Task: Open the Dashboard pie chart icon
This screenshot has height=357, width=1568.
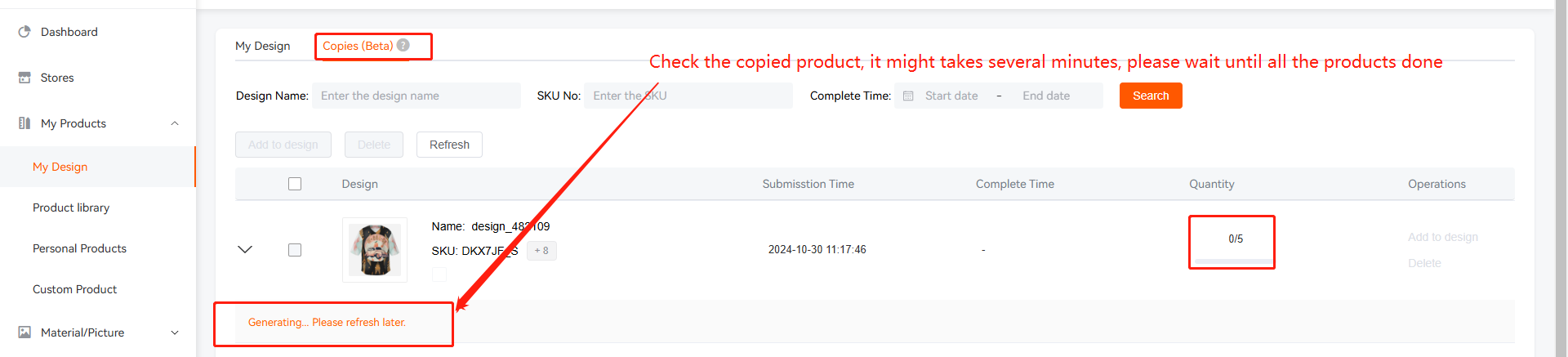Action: (24, 32)
